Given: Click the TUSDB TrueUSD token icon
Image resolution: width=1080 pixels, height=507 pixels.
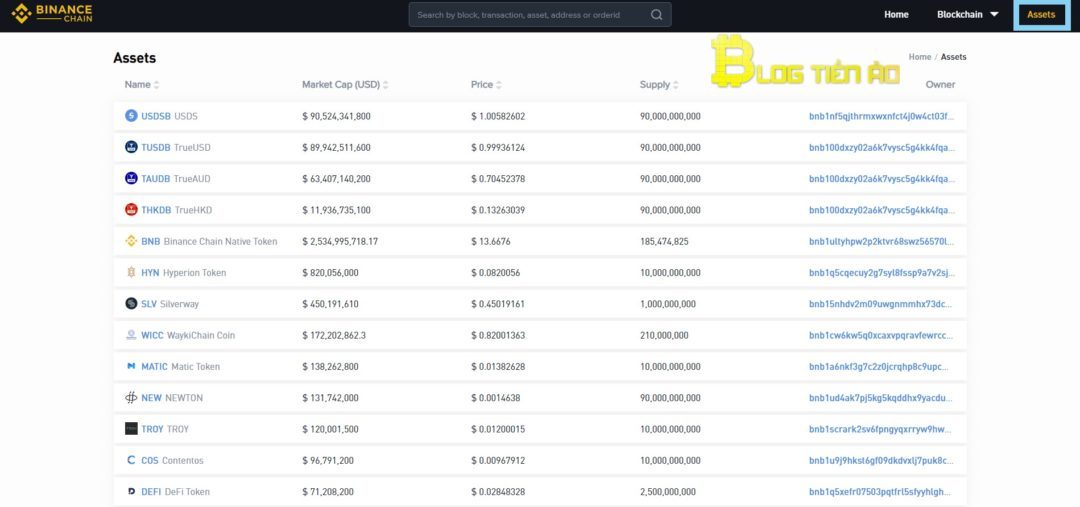Looking at the screenshot, I should click(131, 147).
